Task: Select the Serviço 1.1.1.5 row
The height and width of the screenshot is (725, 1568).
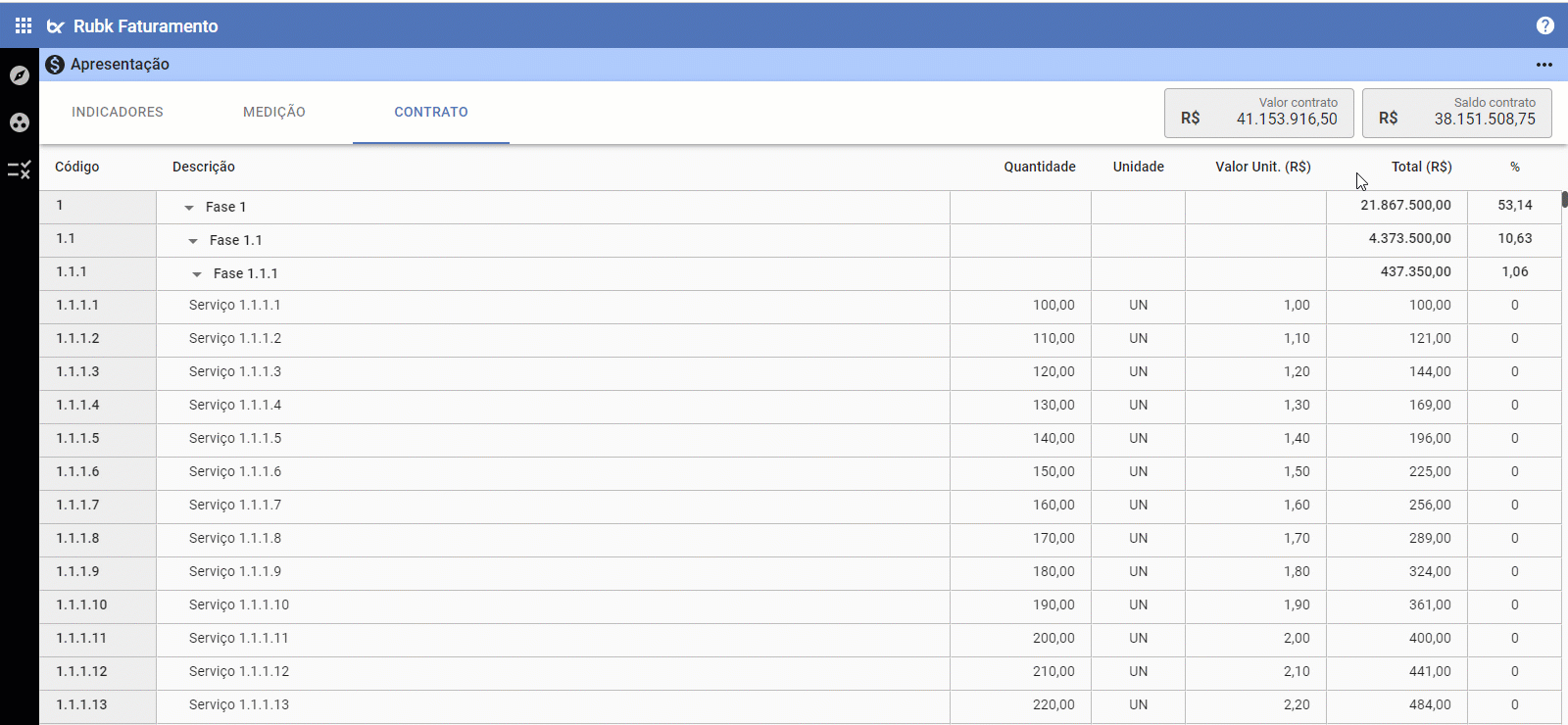Action: tap(235, 439)
